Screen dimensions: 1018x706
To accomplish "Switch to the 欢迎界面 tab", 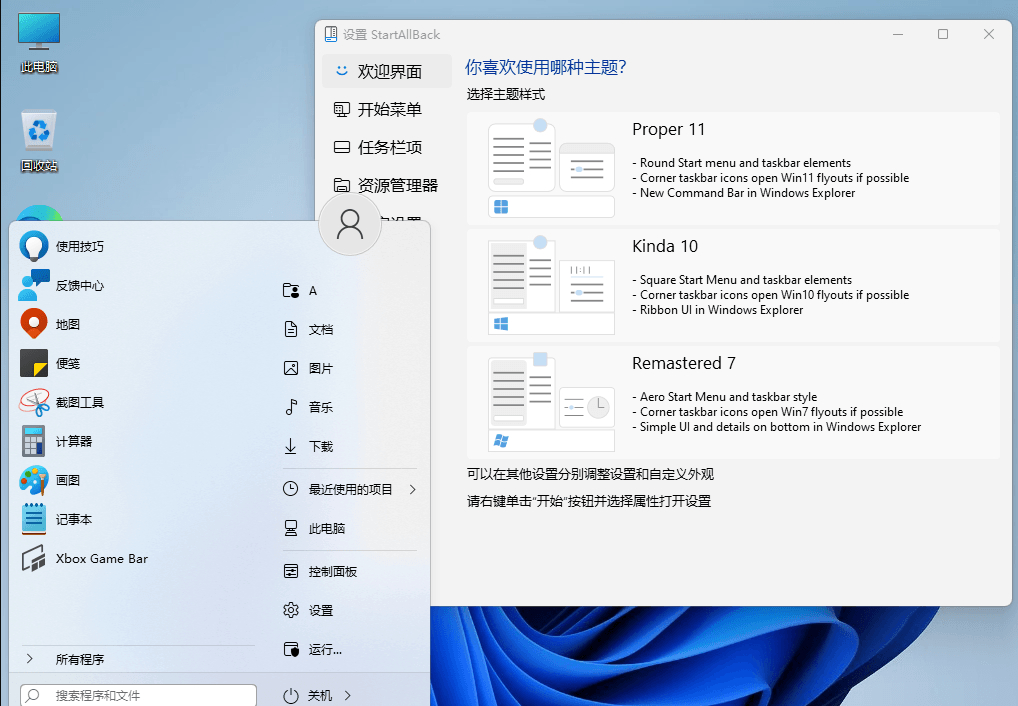I will coord(387,71).
